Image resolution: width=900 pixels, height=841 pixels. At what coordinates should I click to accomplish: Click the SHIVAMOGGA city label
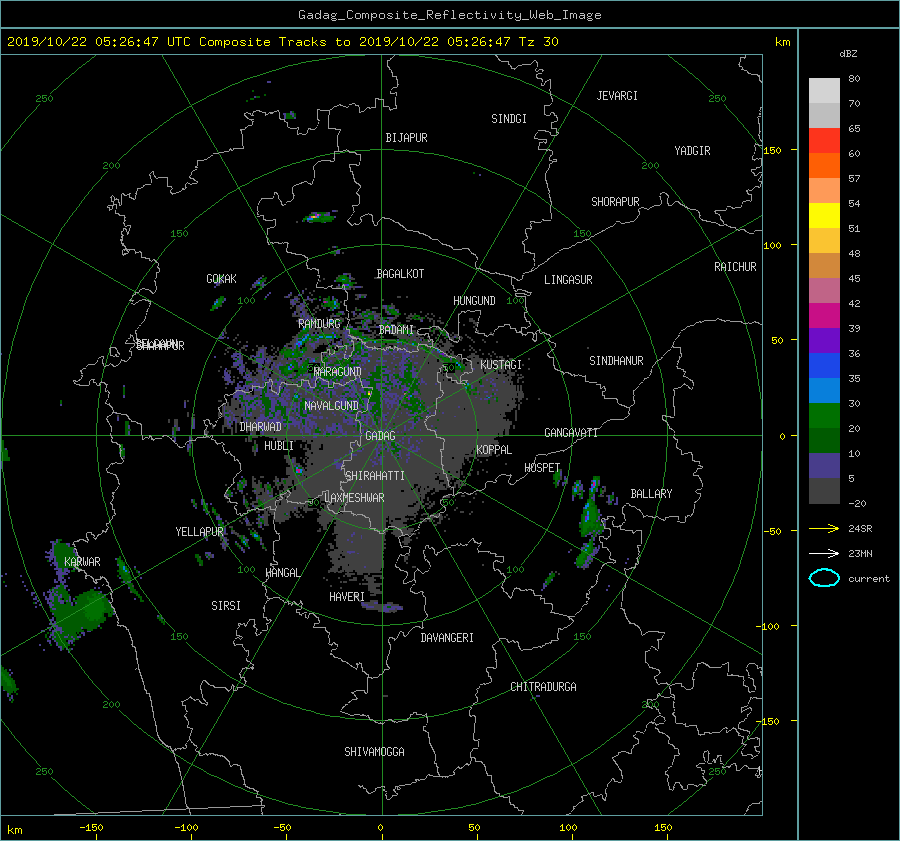(x=374, y=751)
